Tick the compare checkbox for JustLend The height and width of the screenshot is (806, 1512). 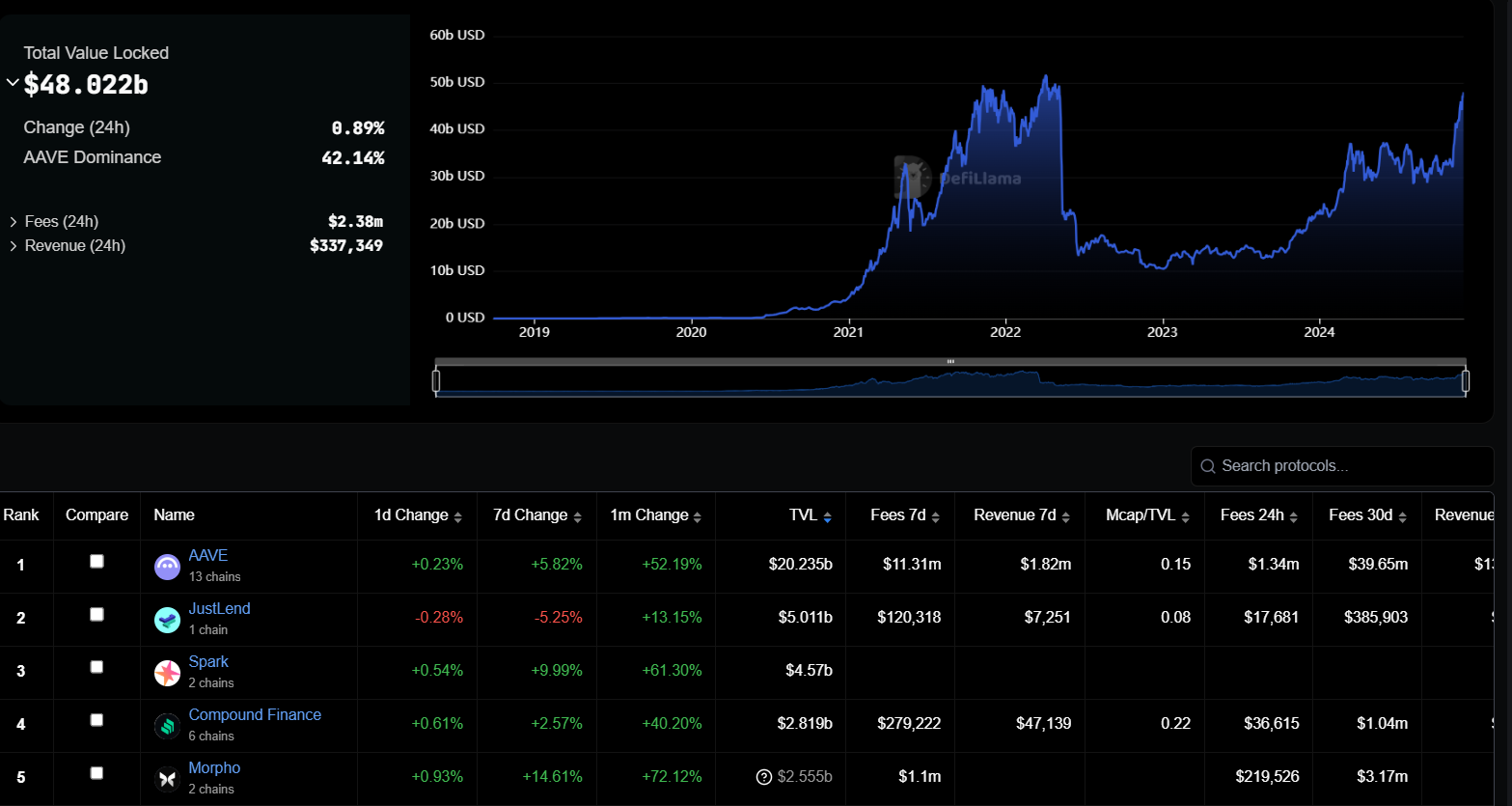[x=96, y=614]
